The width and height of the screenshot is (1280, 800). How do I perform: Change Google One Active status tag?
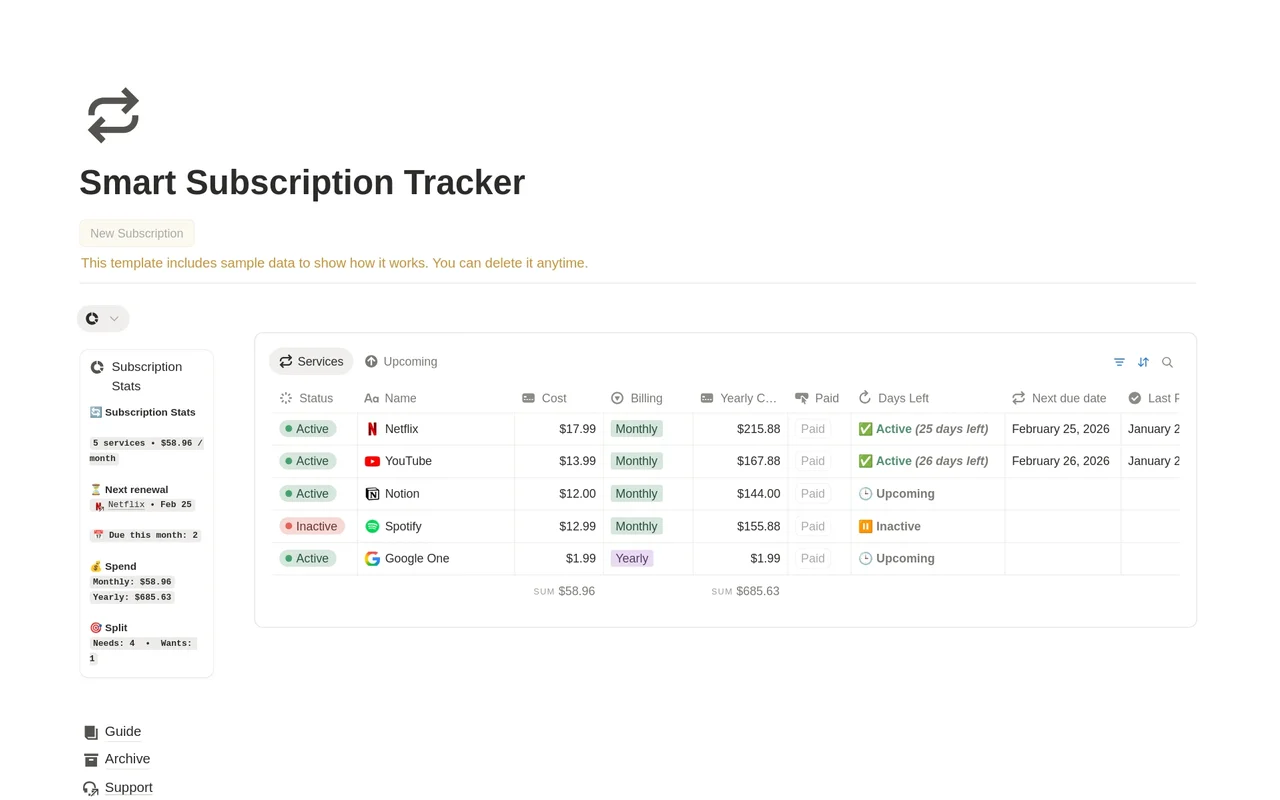(x=307, y=559)
